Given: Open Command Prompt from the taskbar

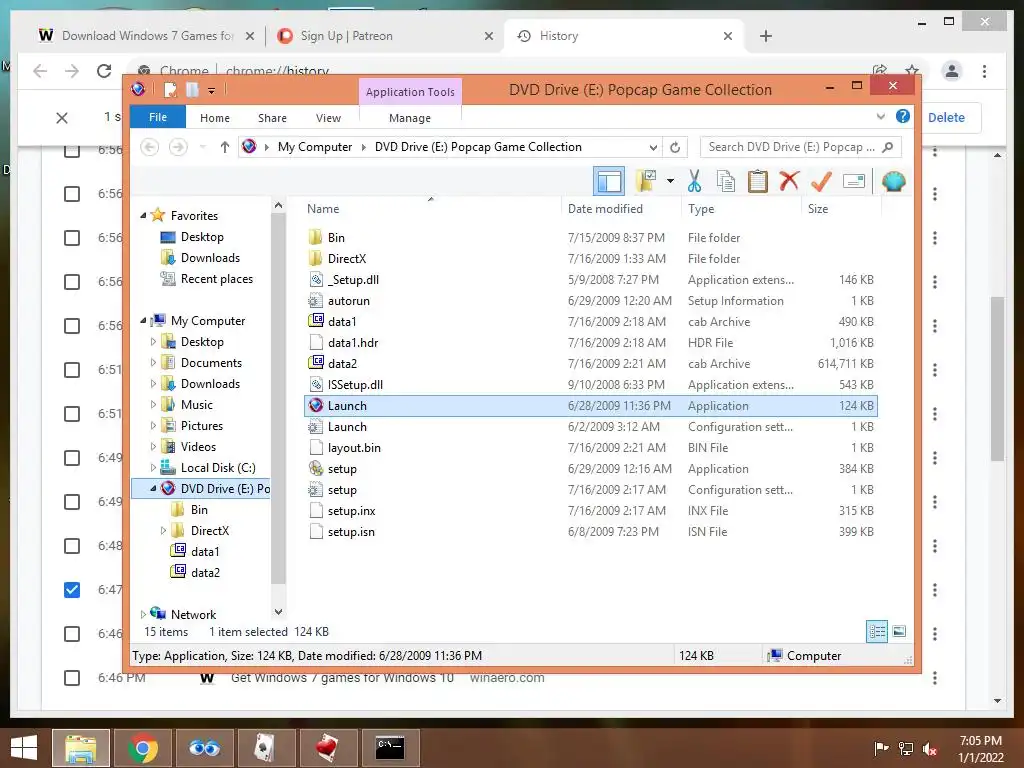Looking at the screenshot, I should 390,748.
